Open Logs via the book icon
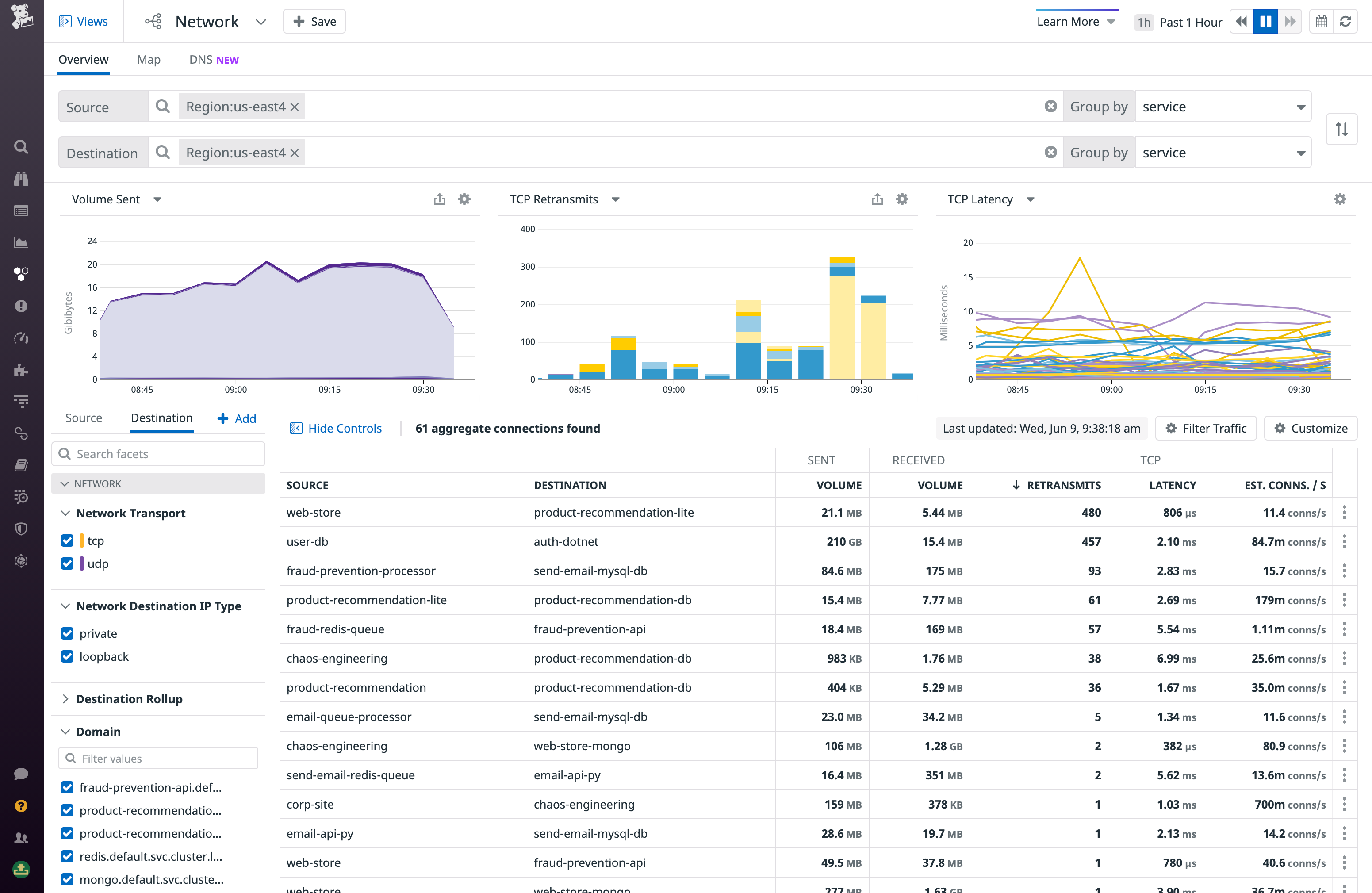The width and height of the screenshot is (1372, 893). pyautogui.click(x=21, y=465)
